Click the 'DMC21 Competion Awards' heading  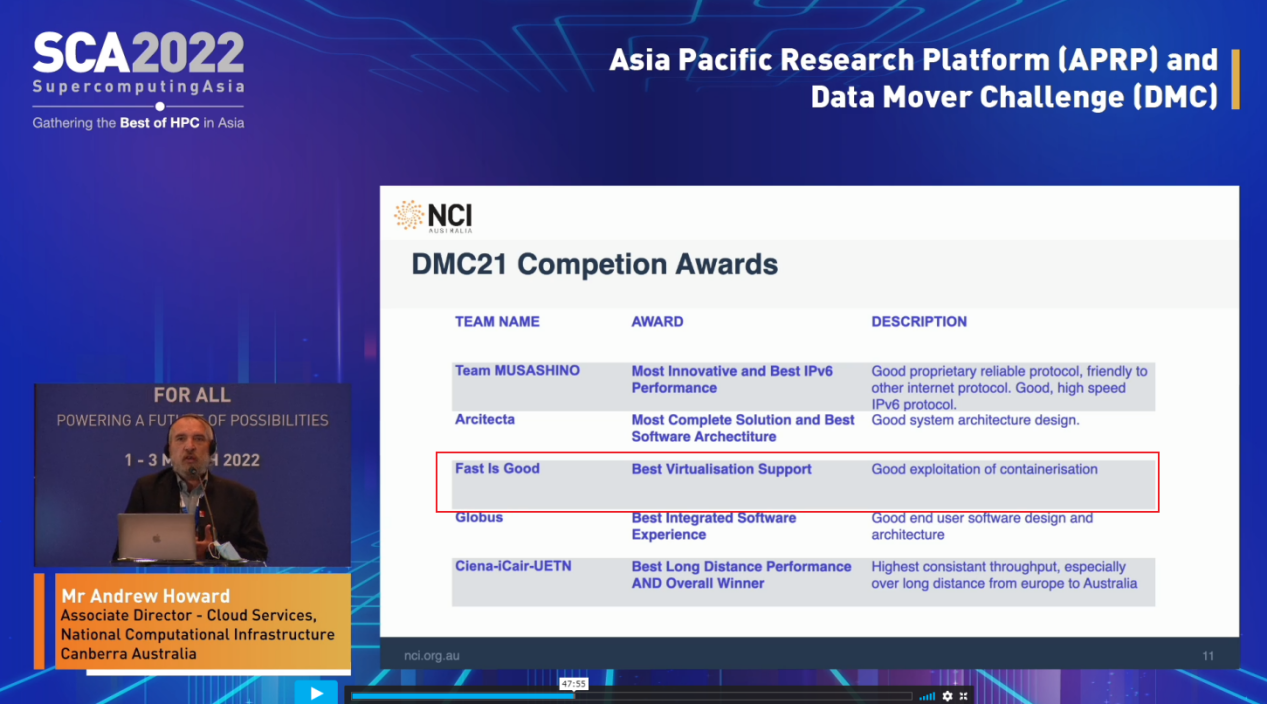tap(594, 265)
